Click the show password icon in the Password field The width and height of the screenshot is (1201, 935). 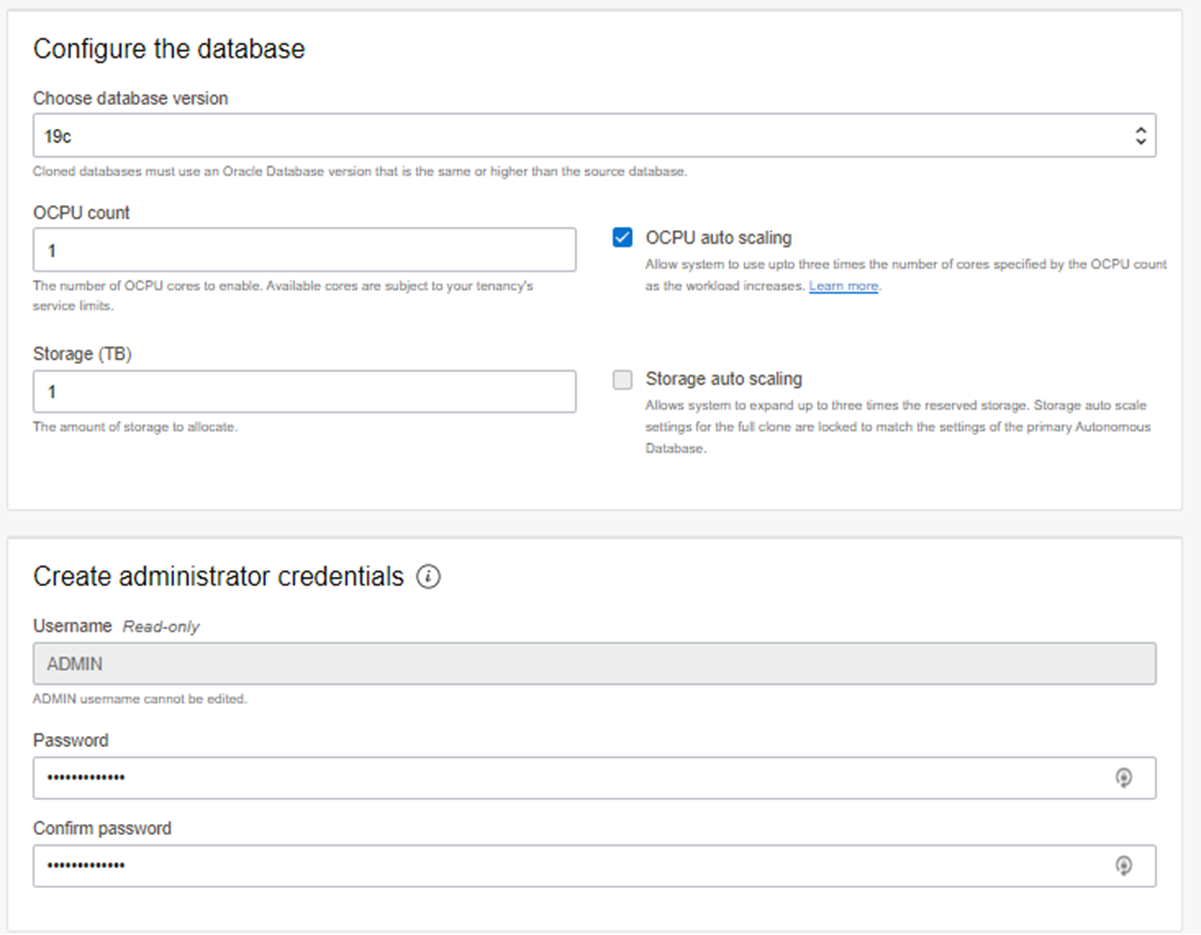[x=1124, y=778]
